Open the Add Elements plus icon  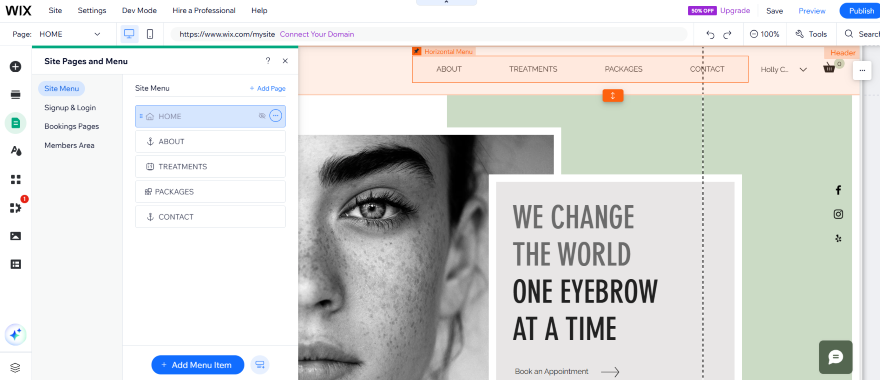[16, 67]
